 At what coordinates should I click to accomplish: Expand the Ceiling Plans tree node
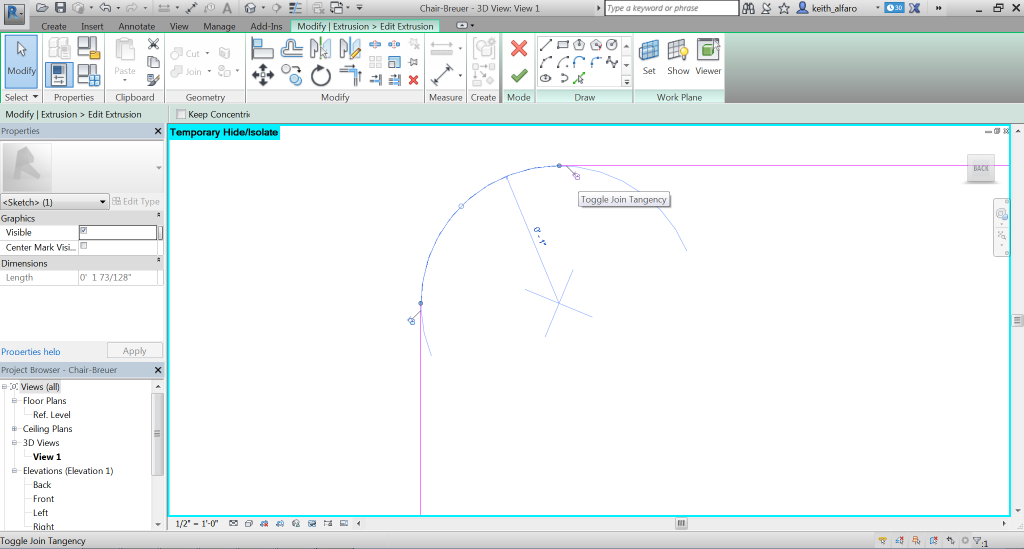coord(15,429)
